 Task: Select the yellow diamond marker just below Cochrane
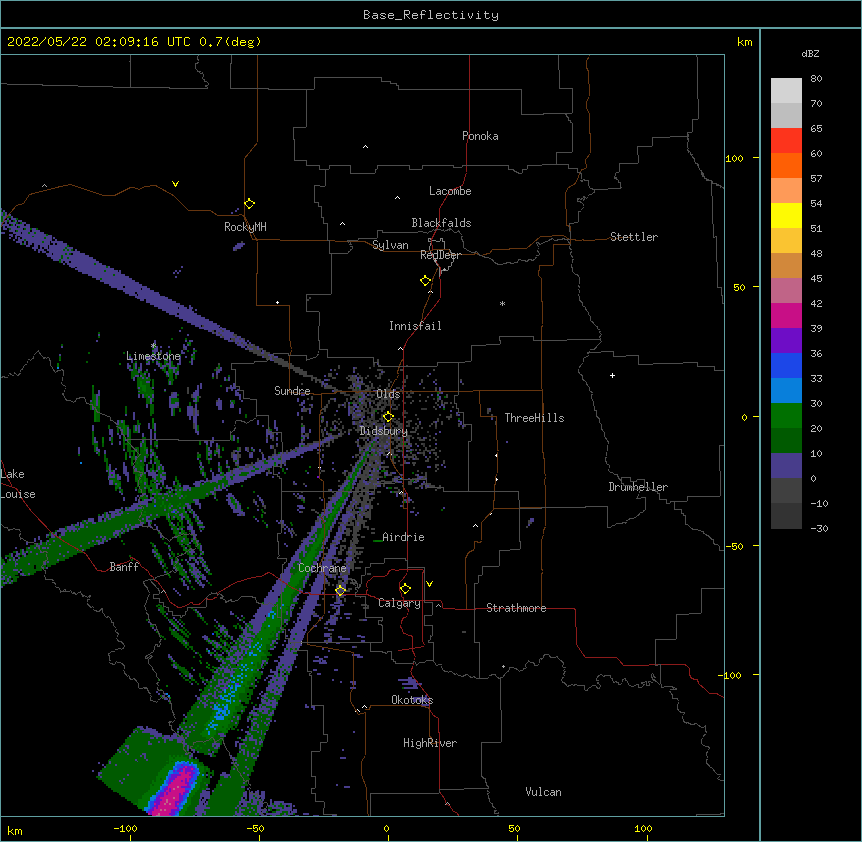tap(340, 591)
